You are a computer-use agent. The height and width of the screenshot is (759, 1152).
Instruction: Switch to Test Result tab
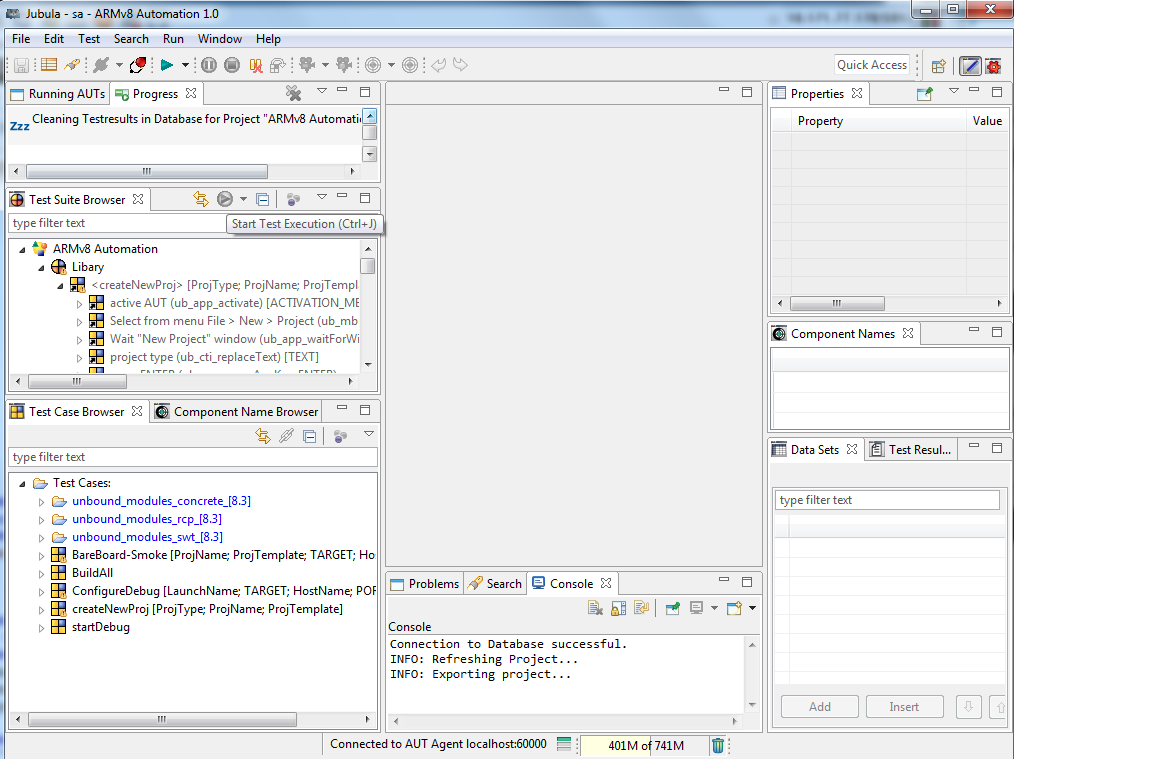click(x=911, y=450)
